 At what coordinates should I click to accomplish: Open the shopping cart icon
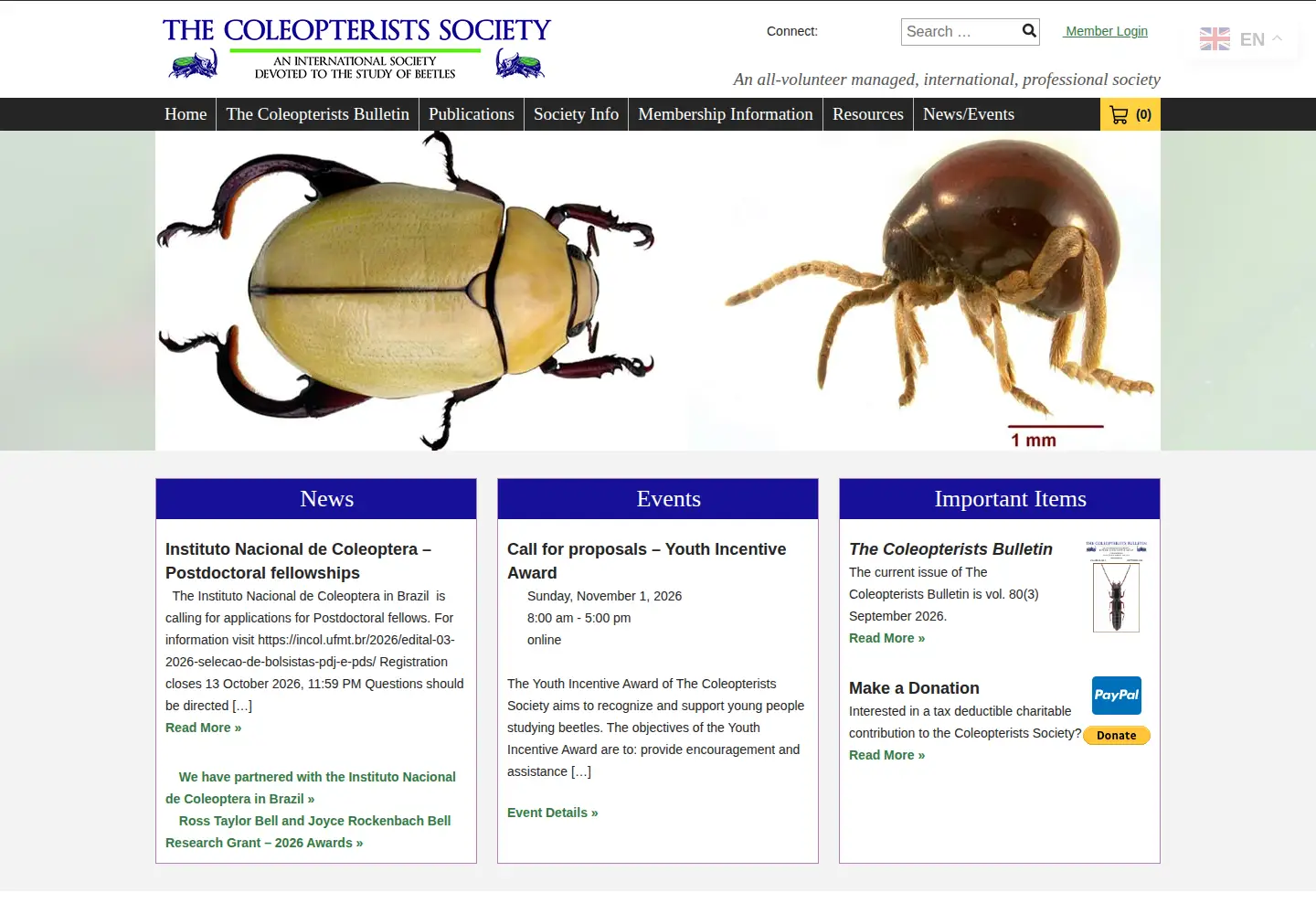pyautogui.click(x=1119, y=114)
